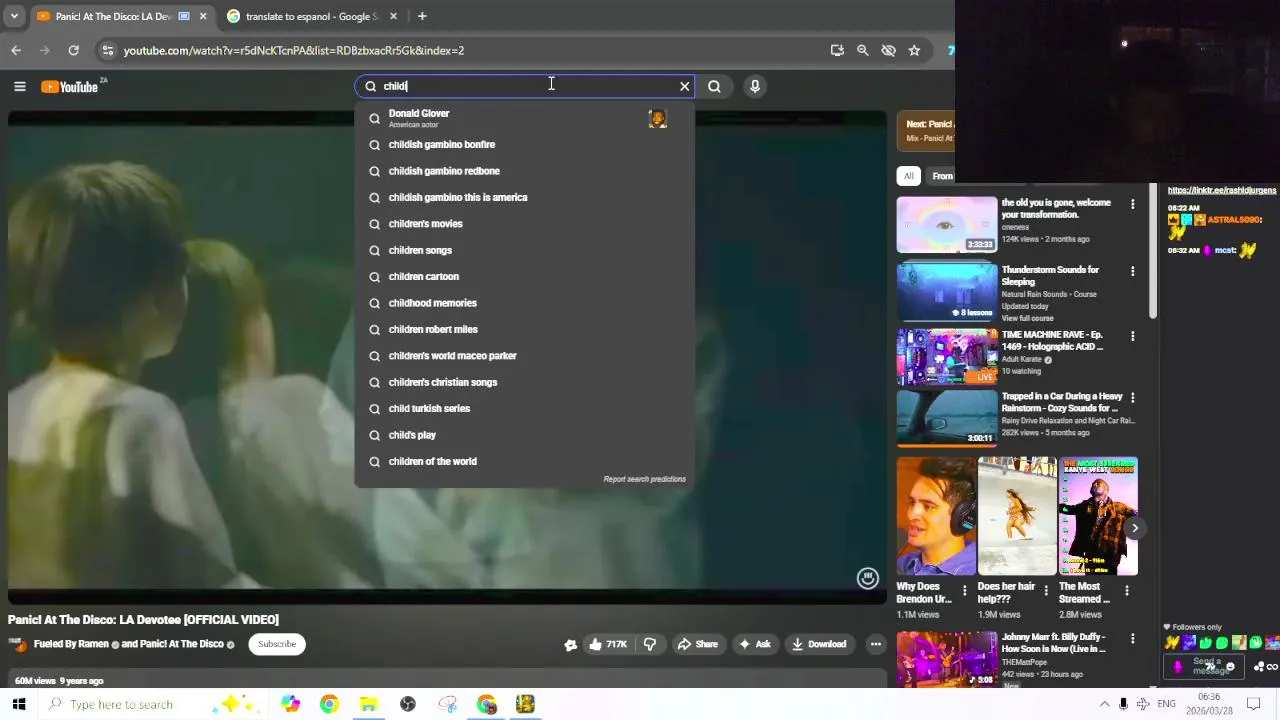Click the browser address bar URL
Viewport: 1280px width, 720px height.
[294, 50]
